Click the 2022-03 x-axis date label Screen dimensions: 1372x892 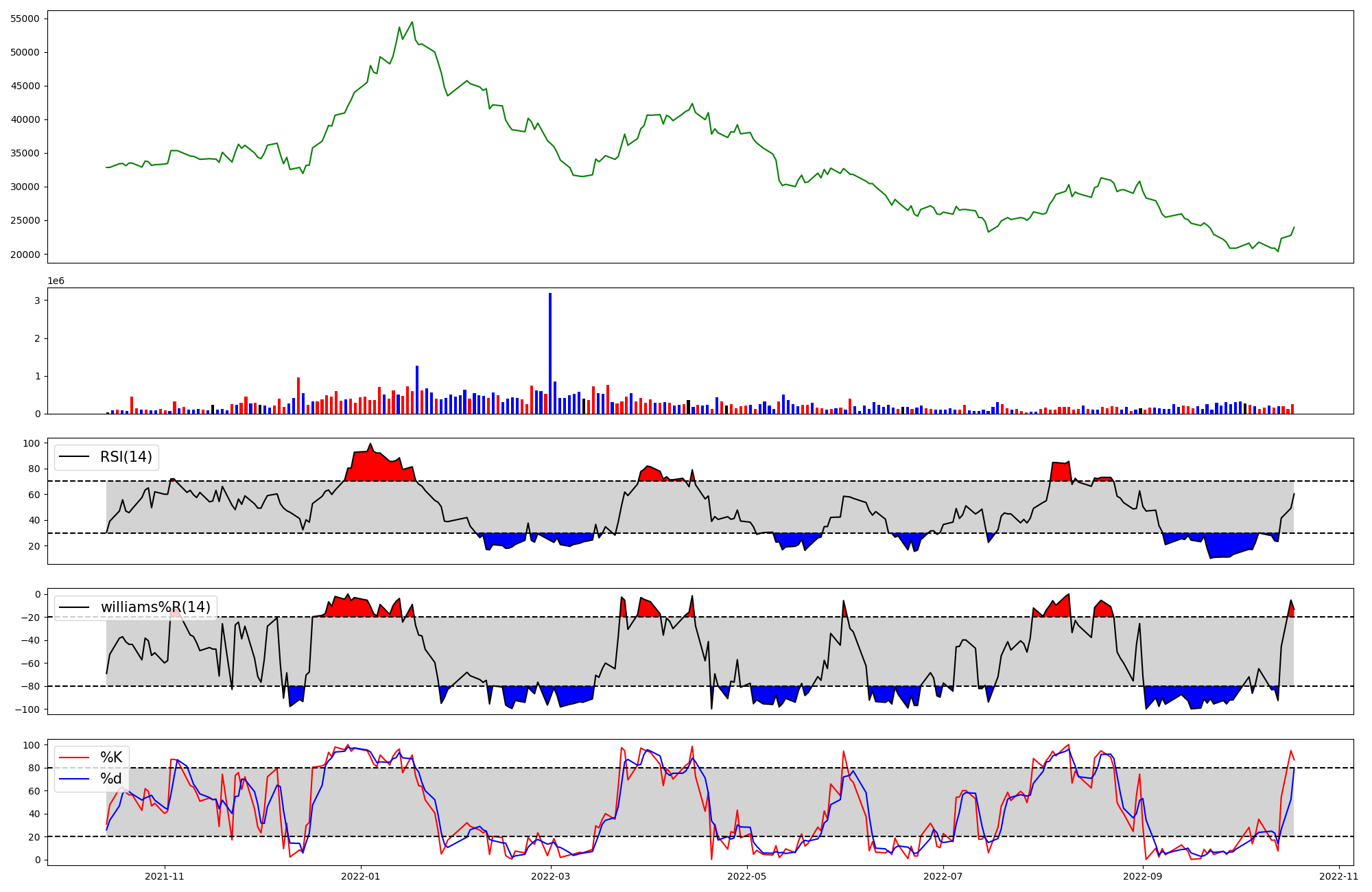[550, 876]
